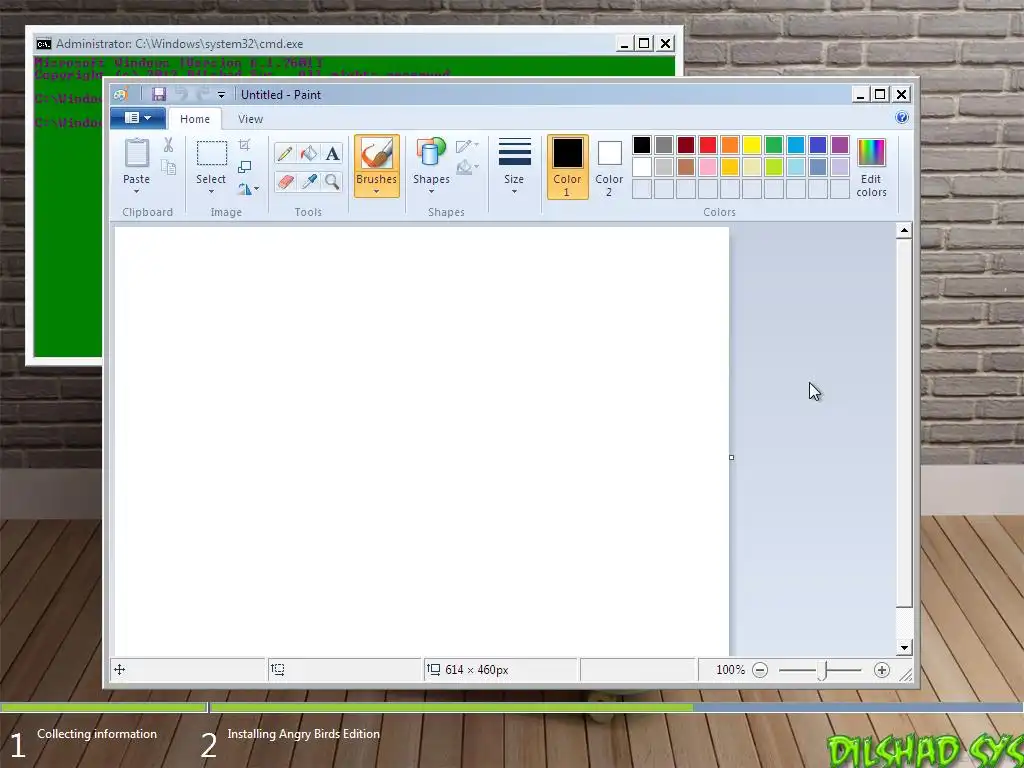
Task: Click the vertical scrollbar down arrow
Action: point(904,648)
